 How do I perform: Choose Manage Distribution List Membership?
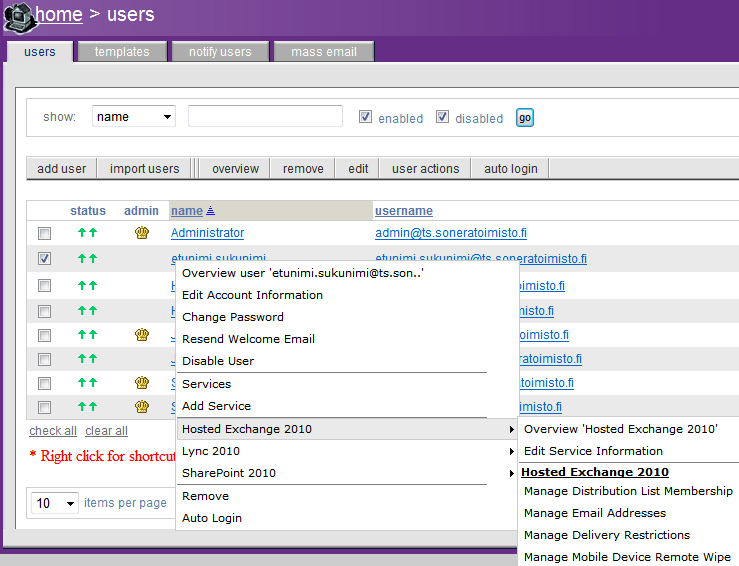click(x=628, y=491)
